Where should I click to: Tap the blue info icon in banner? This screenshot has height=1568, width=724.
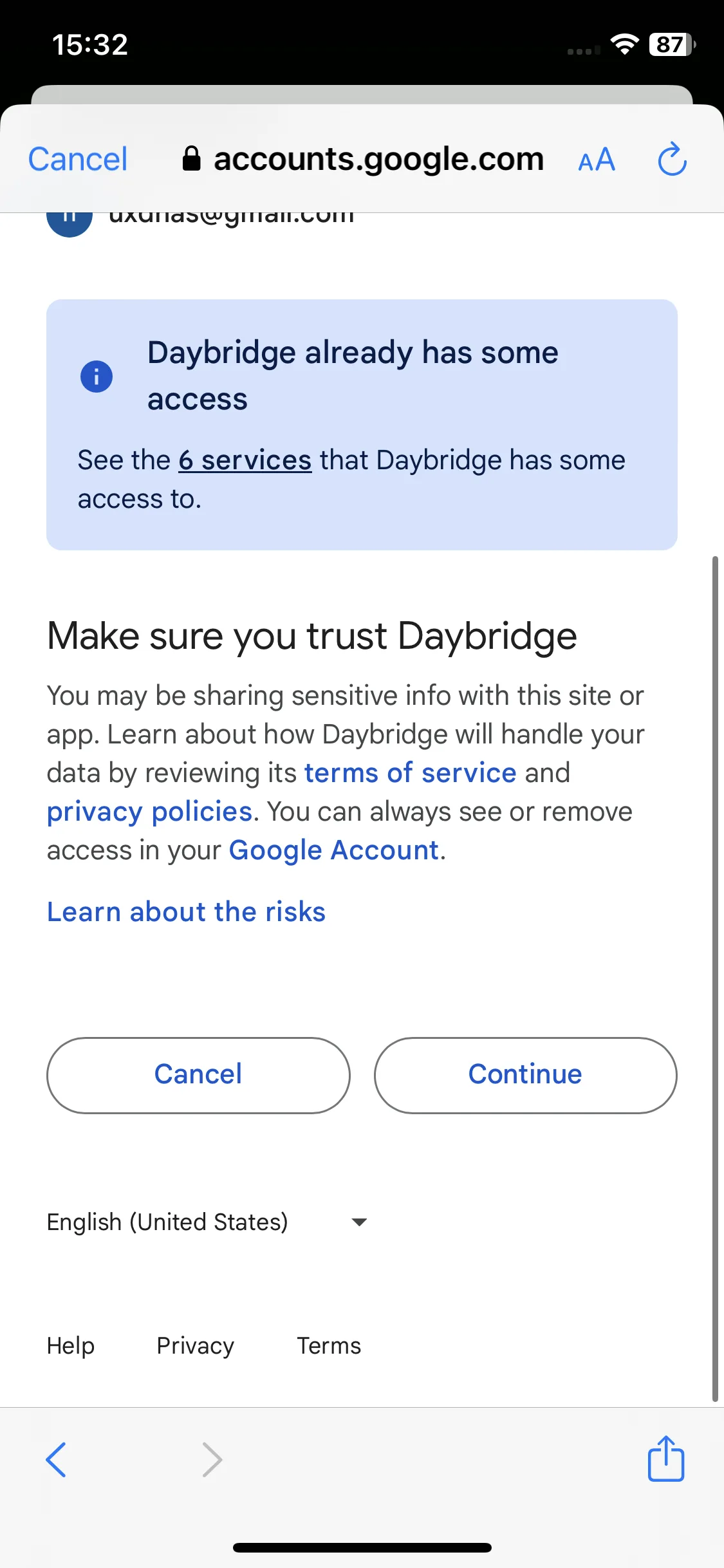pos(97,377)
